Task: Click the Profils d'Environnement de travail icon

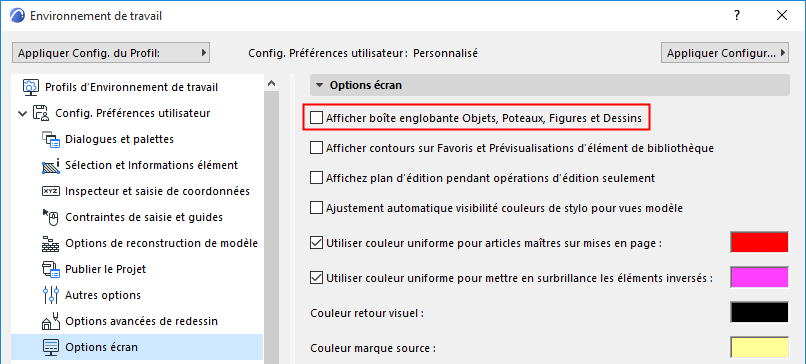Action: point(30,87)
